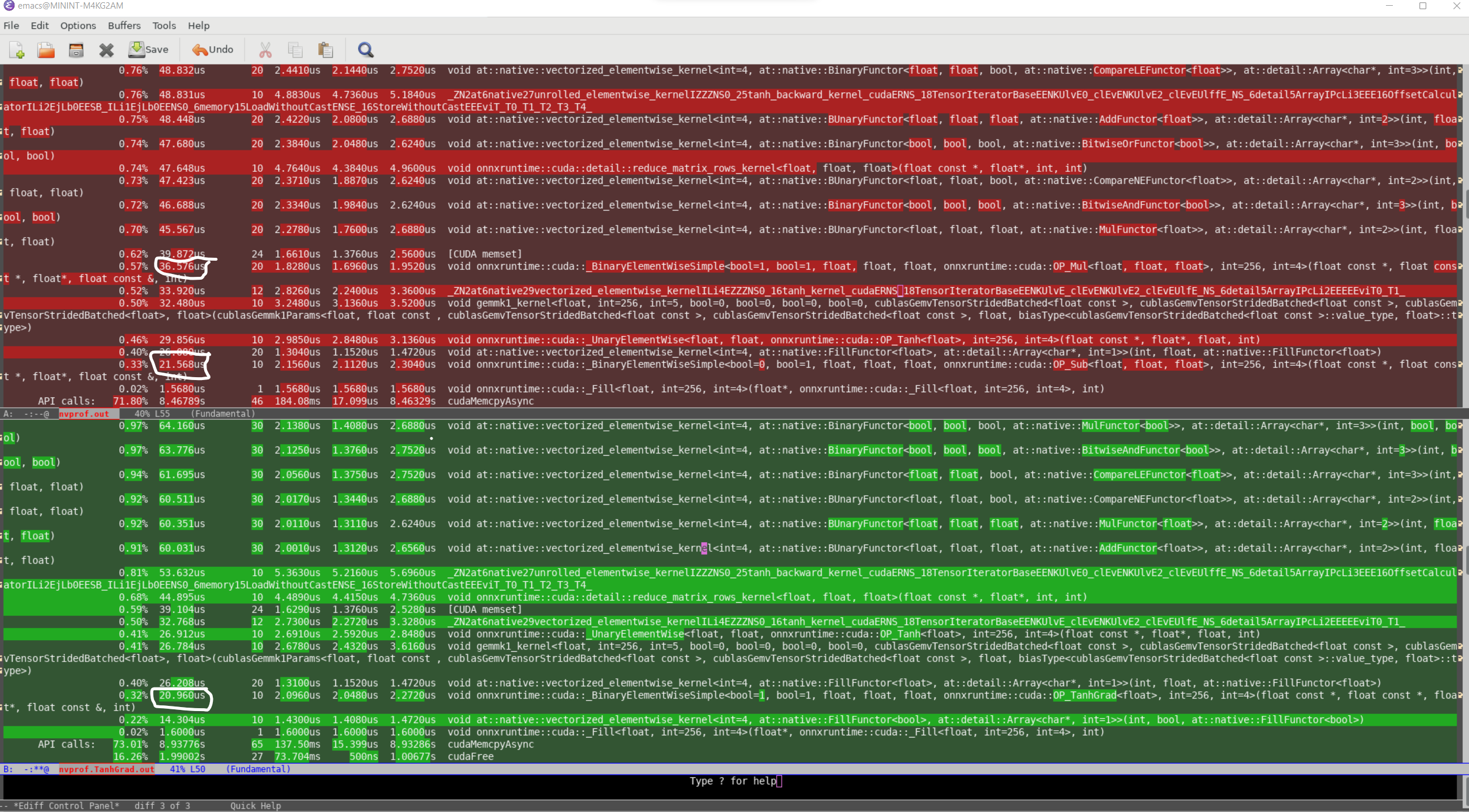This screenshot has height=812, width=1469.
Task: Click the (Fundamental) mode indicator of buffer B
Action: tap(258, 769)
